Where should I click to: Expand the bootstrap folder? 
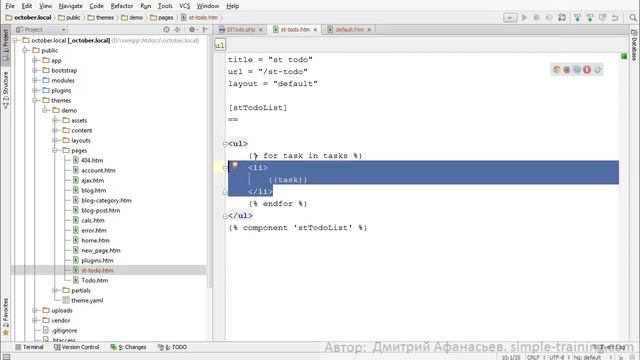pyautogui.click(x=35, y=70)
